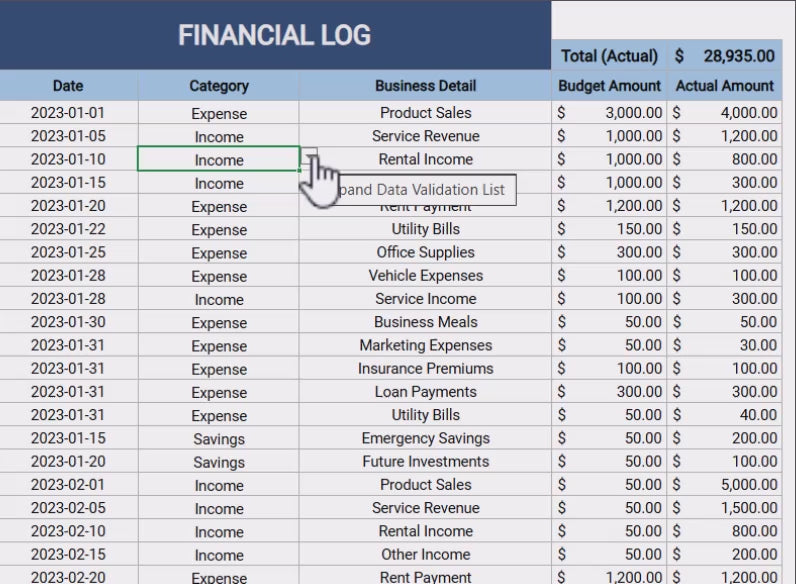The height and width of the screenshot is (584, 796).
Task: Click the FINANCIAL LOG title
Action: [274, 36]
